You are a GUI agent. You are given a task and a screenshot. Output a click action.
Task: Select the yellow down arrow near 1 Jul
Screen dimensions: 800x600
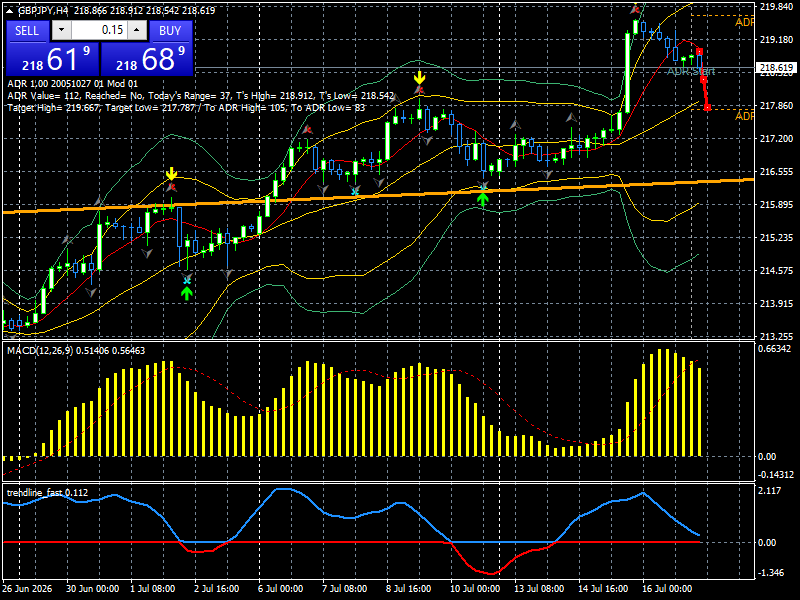171,174
